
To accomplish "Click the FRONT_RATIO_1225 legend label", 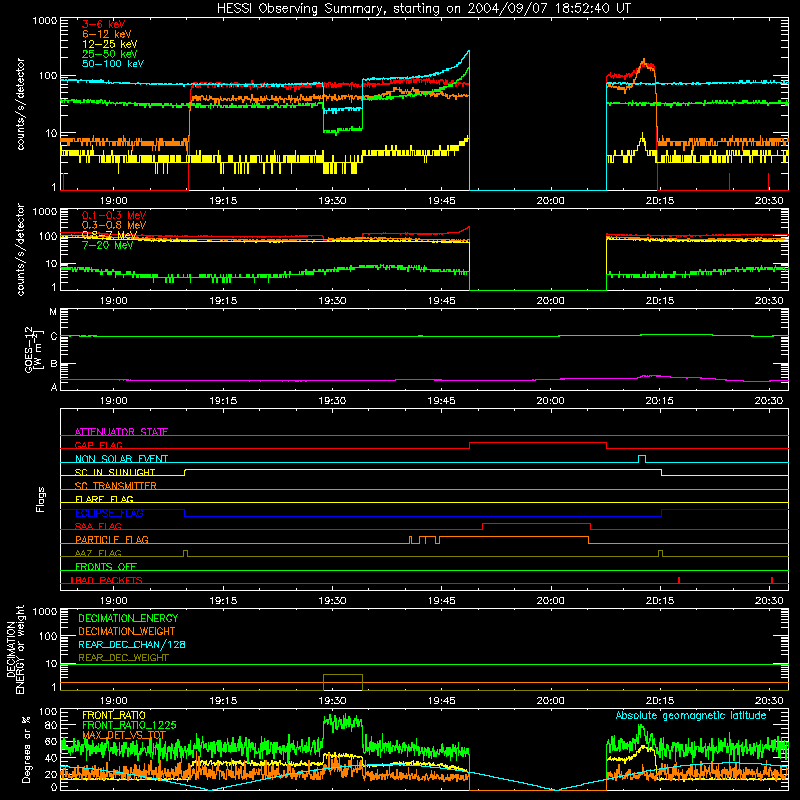I will point(129,725).
